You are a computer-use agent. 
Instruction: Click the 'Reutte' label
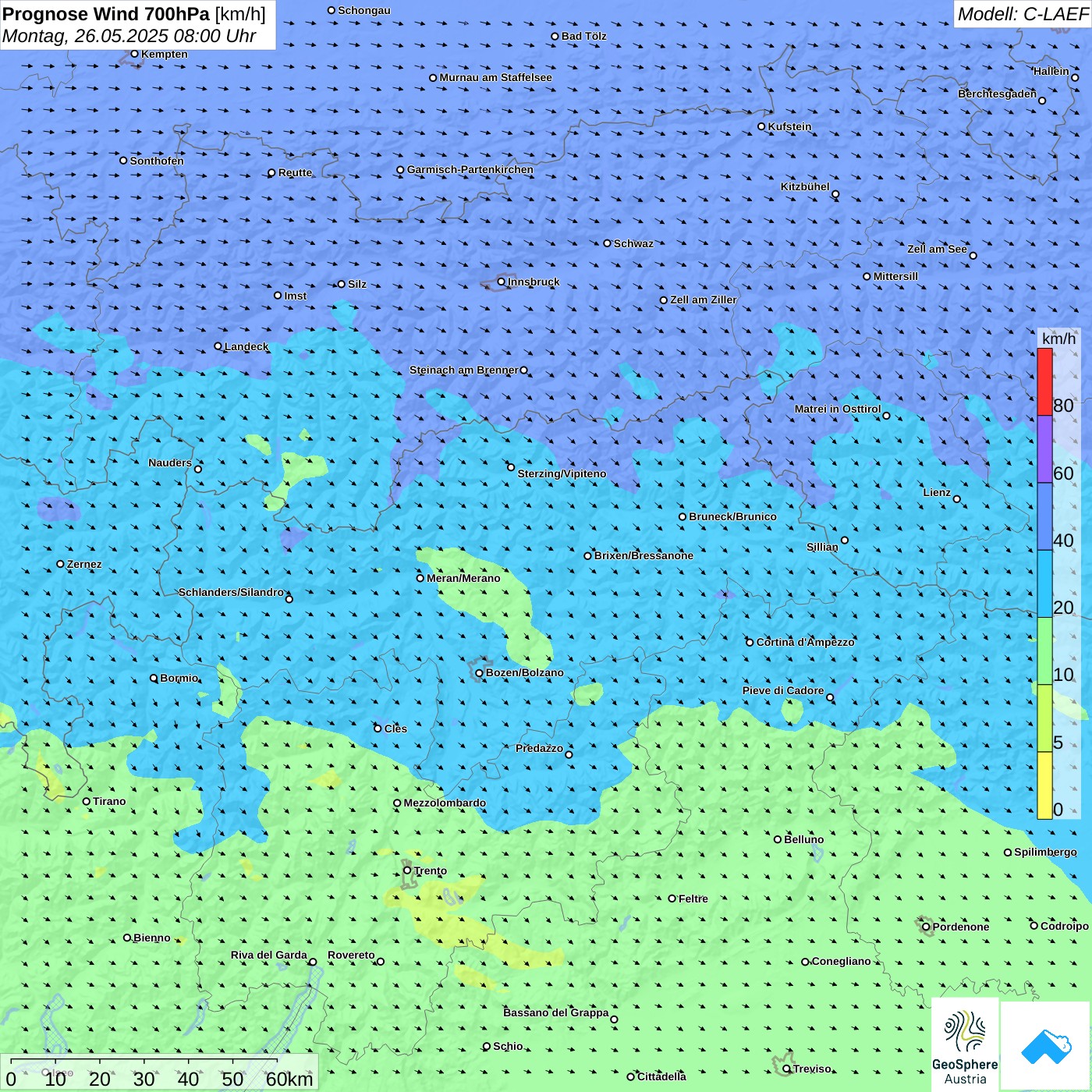(x=295, y=172)
